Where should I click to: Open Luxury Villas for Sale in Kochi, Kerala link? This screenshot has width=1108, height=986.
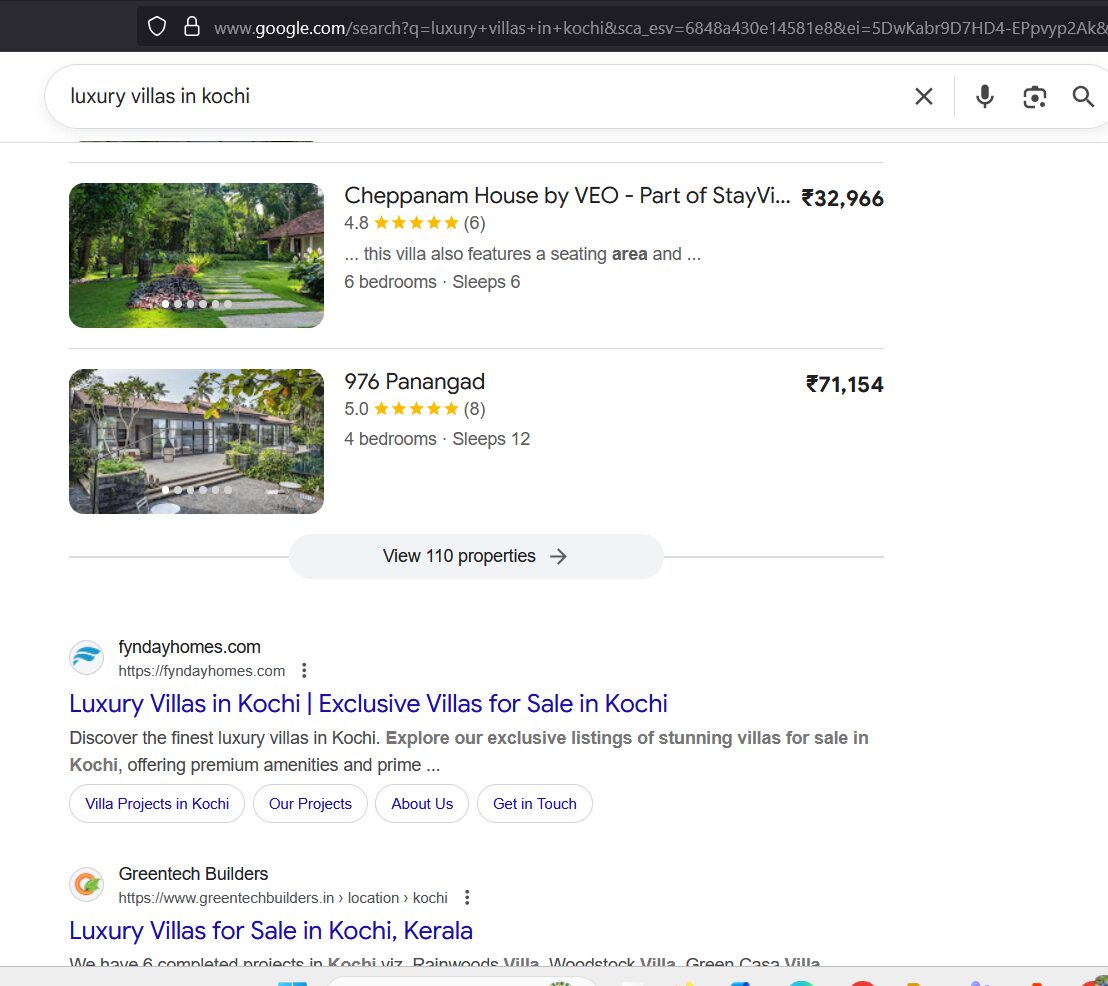tap(271, 930)
